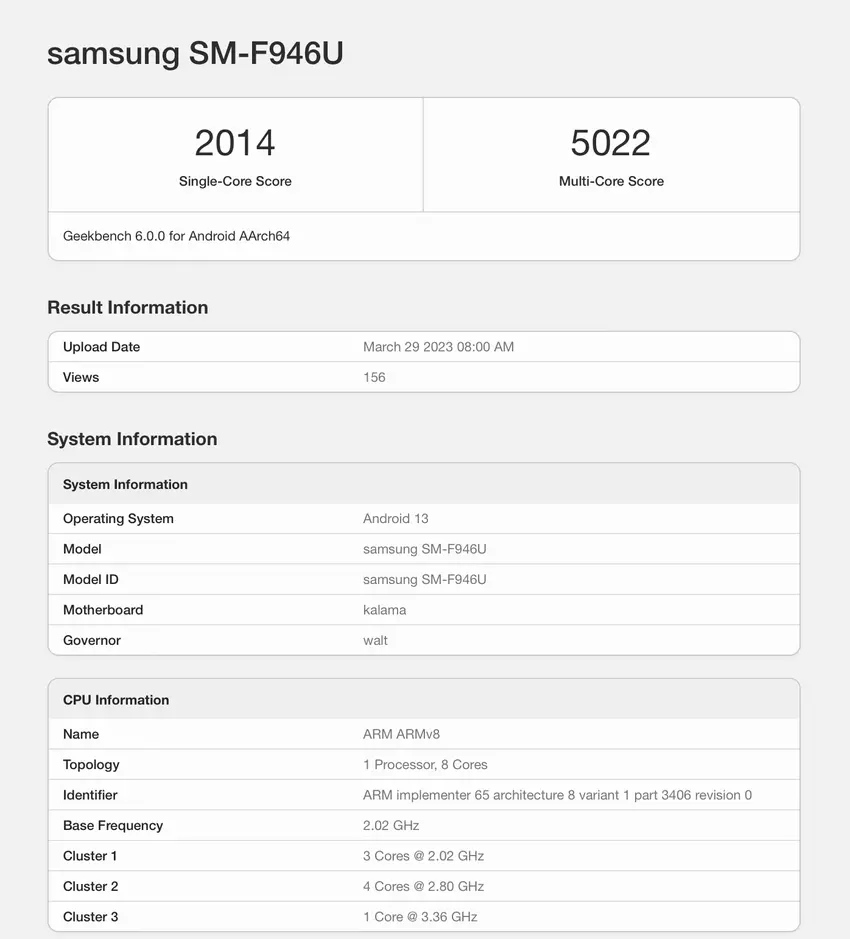Click the Topology row value
The height and width of the screenshot is (939, 850).
[425, 764]
